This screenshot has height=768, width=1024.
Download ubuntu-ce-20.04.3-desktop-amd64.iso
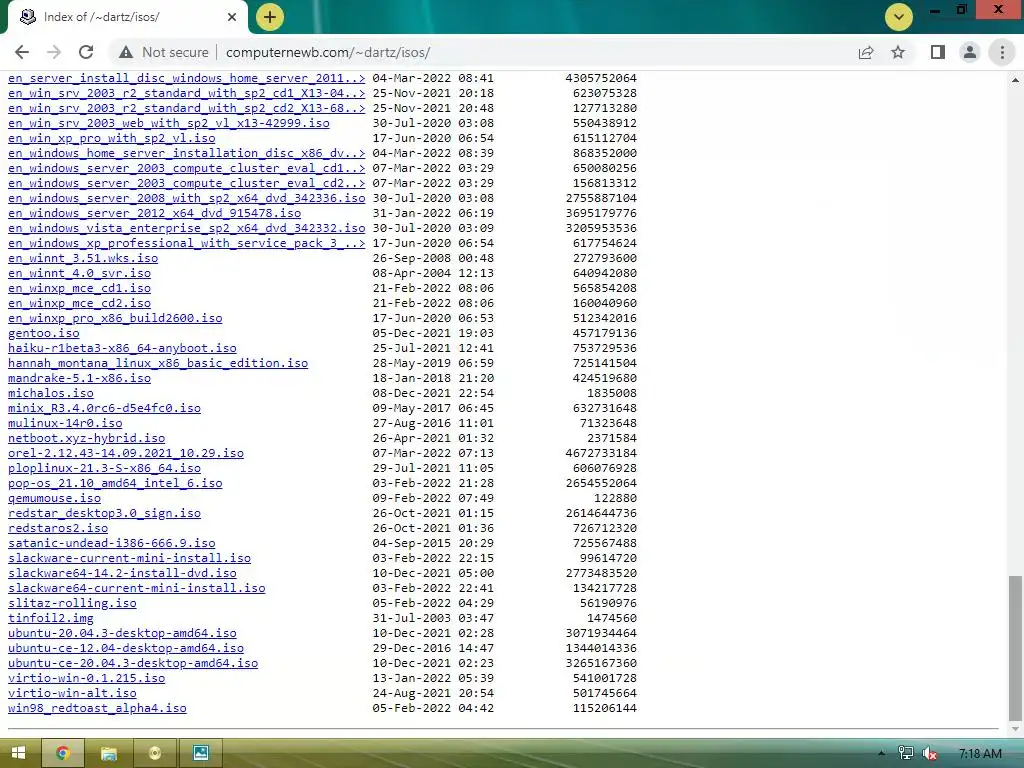point(133,664)
